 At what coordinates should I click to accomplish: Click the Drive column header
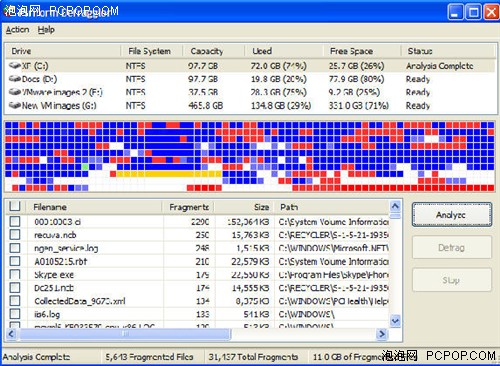pyautogui.click(x=63, y=51)
